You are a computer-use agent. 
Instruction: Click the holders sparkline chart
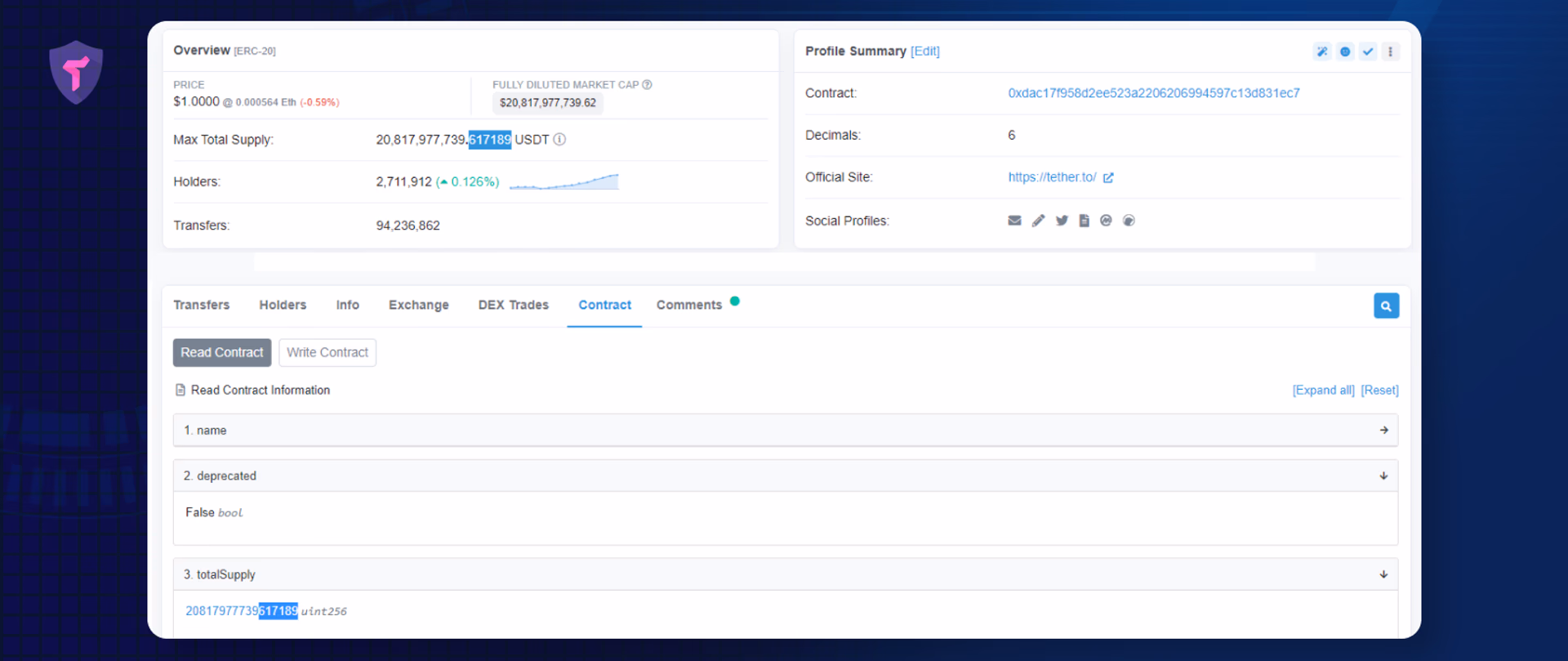(x=564, y=181)
